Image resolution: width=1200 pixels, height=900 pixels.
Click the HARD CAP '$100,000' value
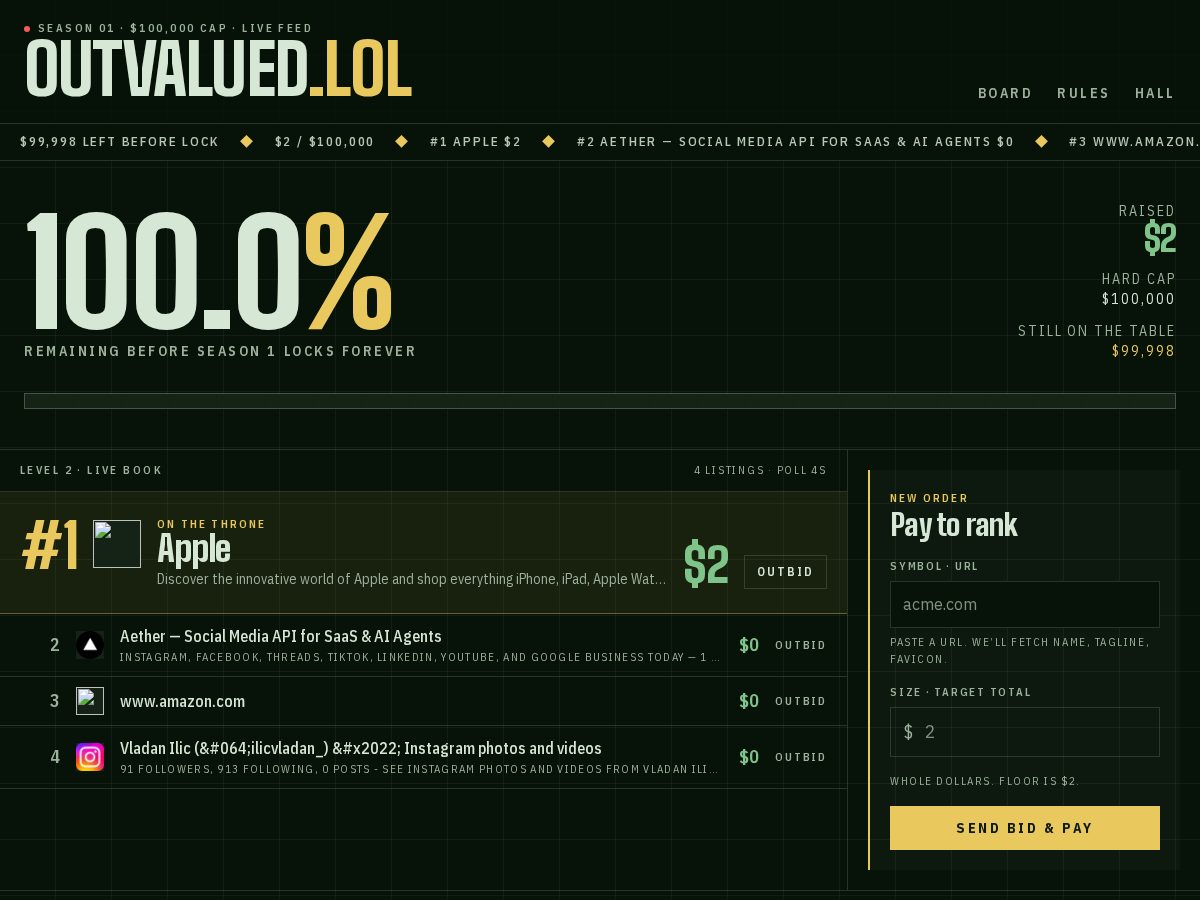pos(1139,299)
